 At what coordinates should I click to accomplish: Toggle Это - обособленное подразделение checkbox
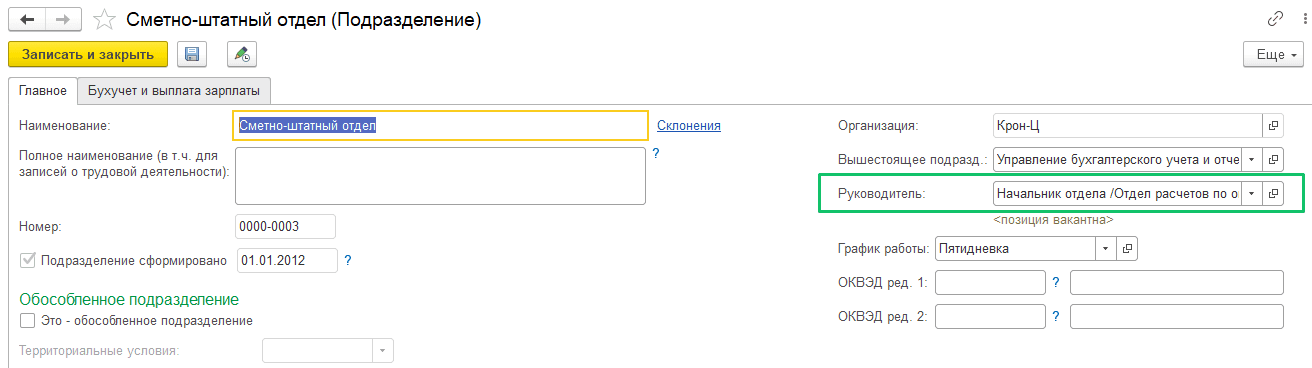coord(27,321)
